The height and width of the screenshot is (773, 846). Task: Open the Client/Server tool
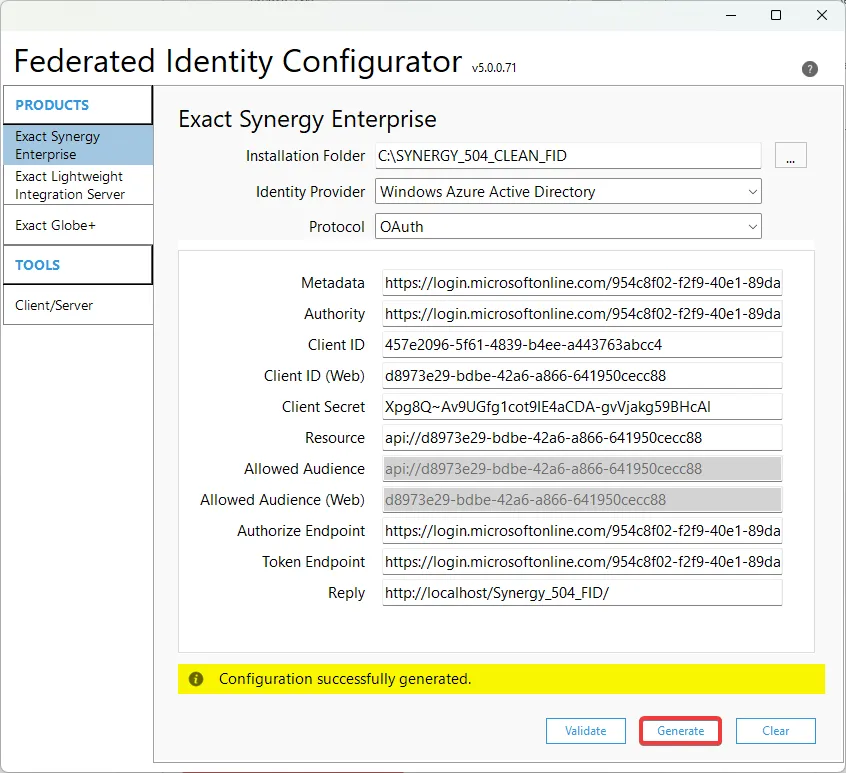coord(78,305)
